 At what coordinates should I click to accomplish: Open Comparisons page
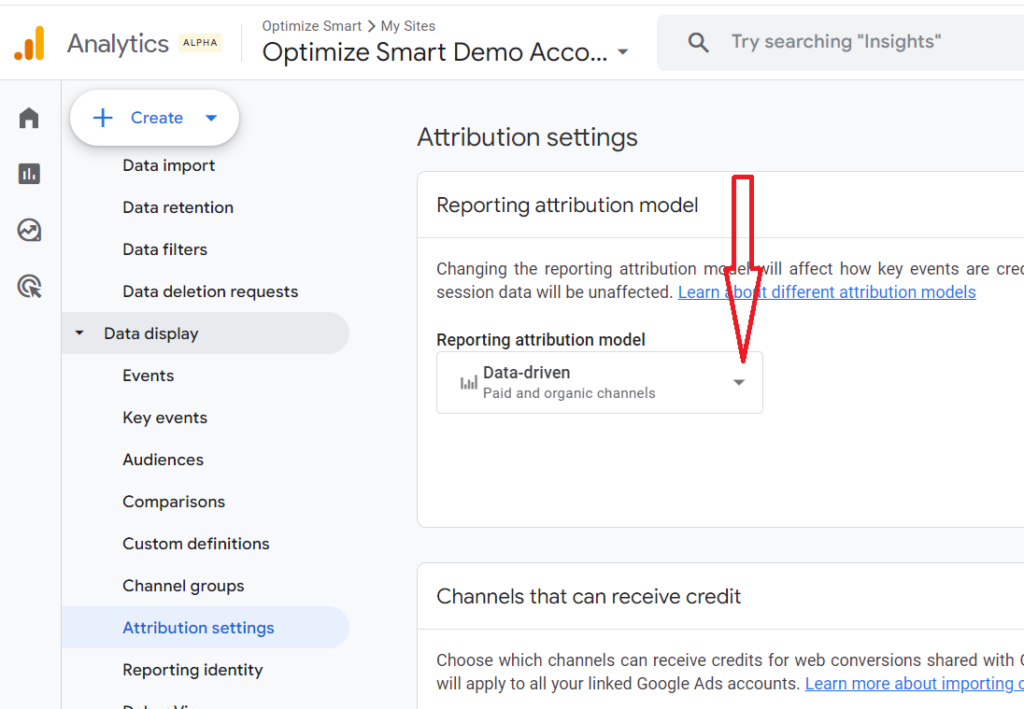(174, 501)
